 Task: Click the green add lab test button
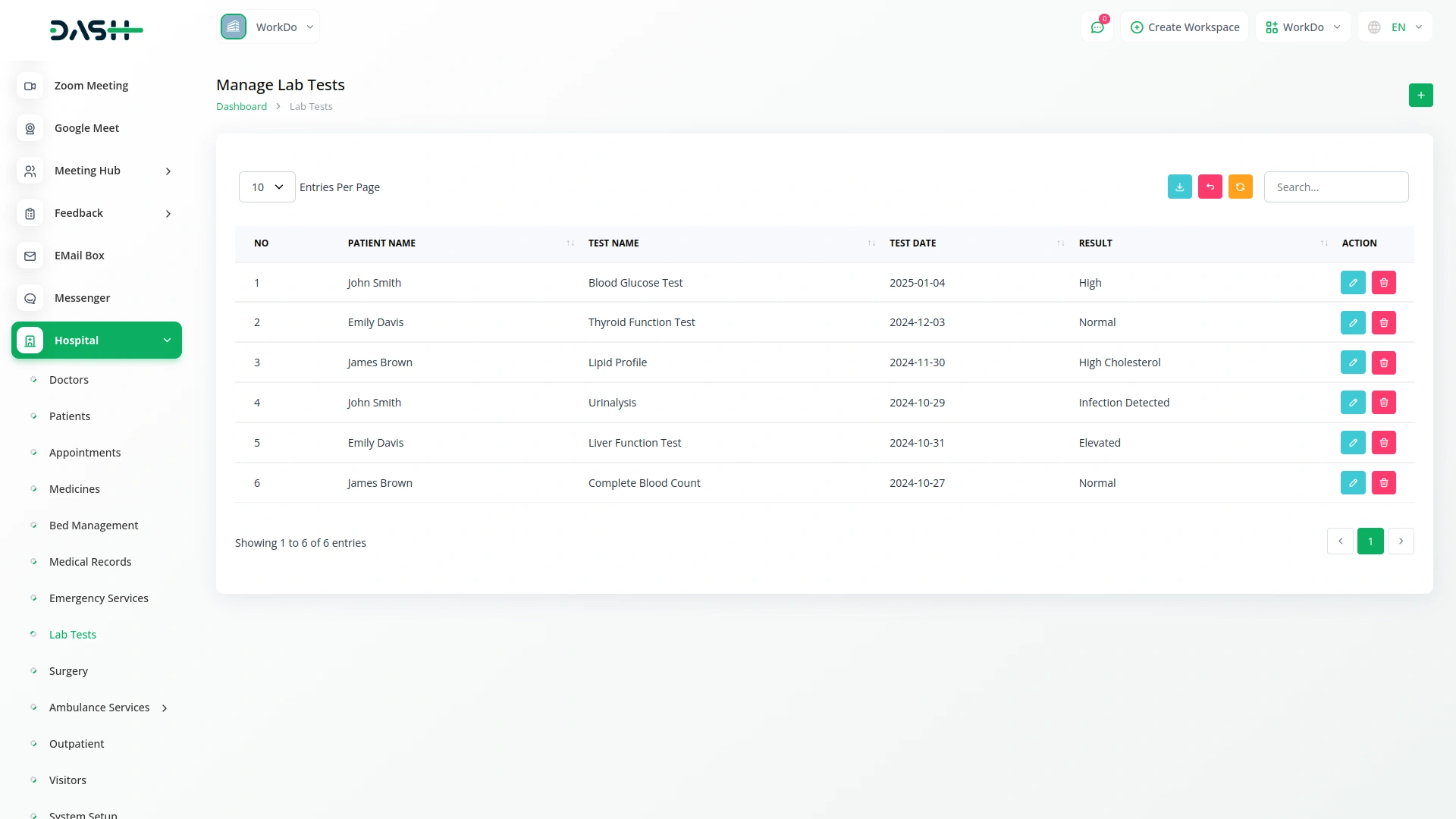coord(1420,96)
